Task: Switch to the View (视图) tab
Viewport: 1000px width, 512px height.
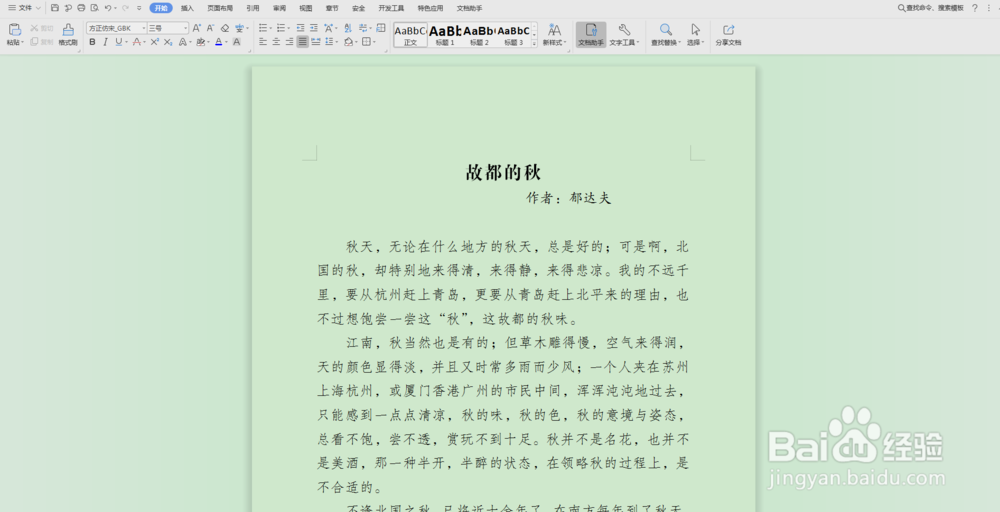Action: 306,8
